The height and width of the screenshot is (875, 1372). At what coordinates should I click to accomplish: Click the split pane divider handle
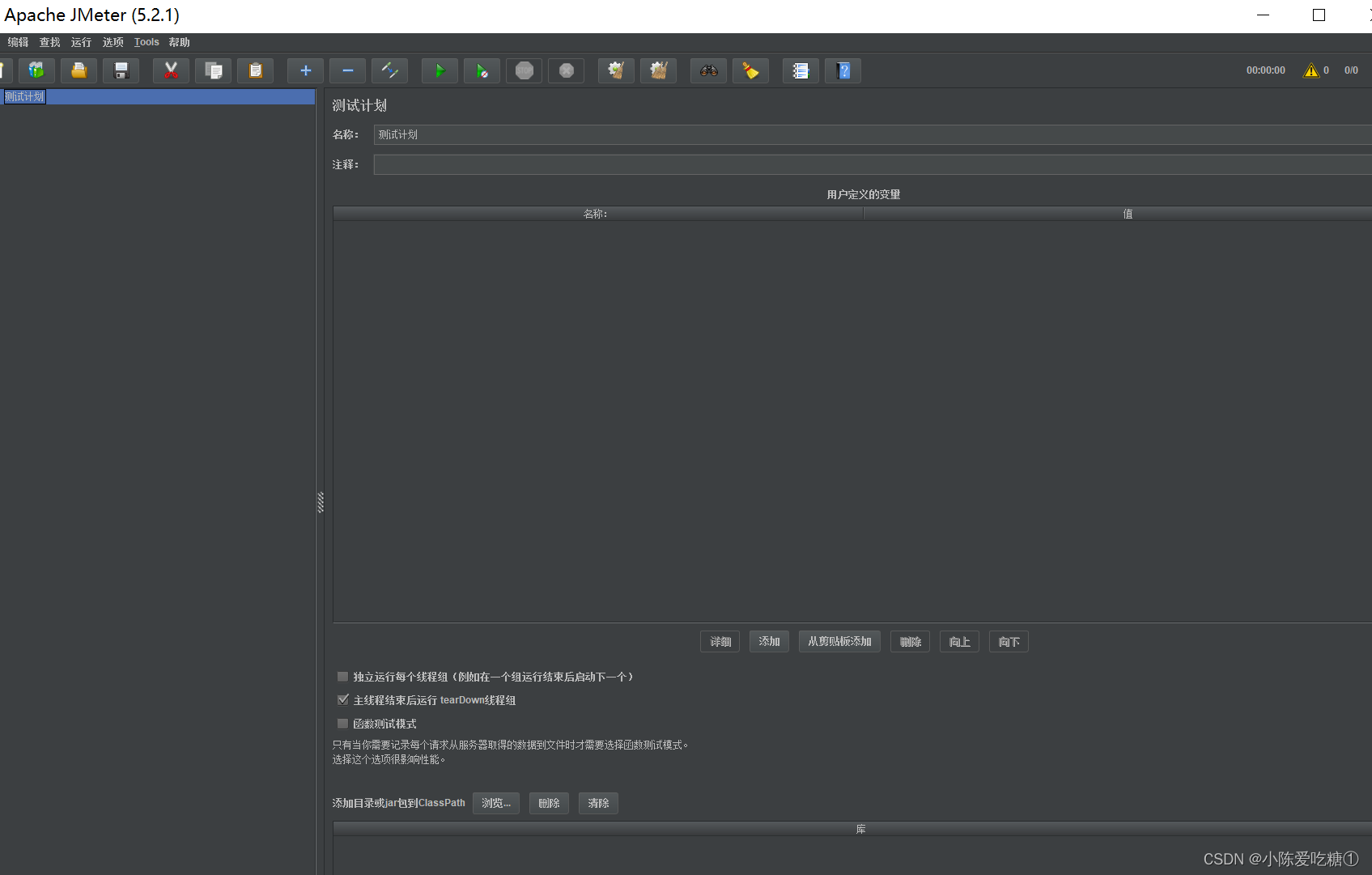pos(321,503)
